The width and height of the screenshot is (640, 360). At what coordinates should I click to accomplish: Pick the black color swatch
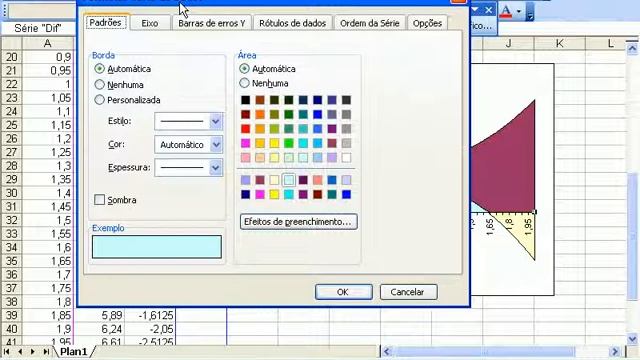tap(245, 100)
